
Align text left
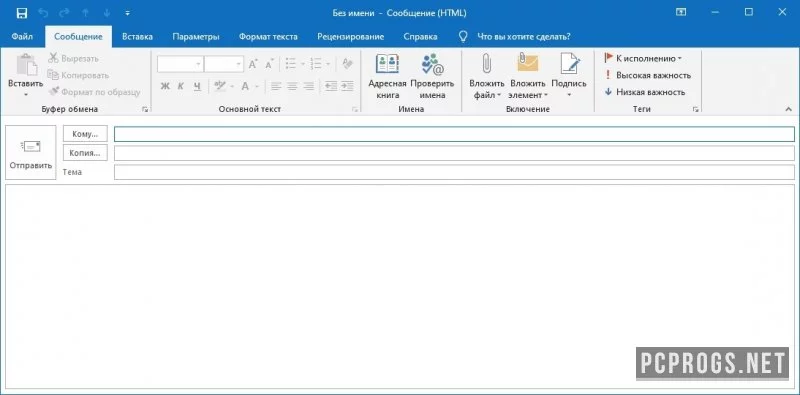[276, 86]
